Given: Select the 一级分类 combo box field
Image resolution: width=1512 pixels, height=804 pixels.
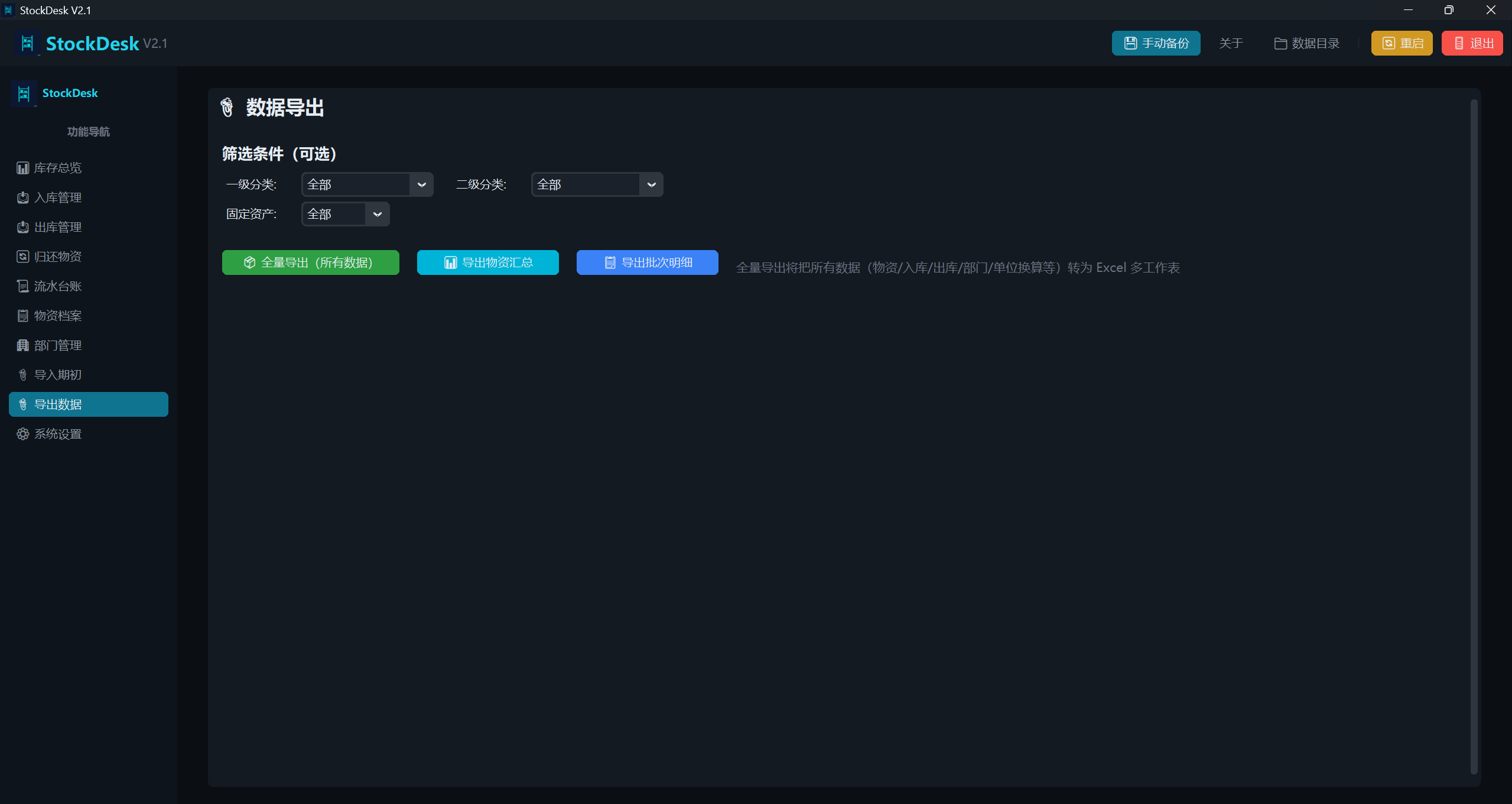Looking at the screenshot, I should [368, 184].
